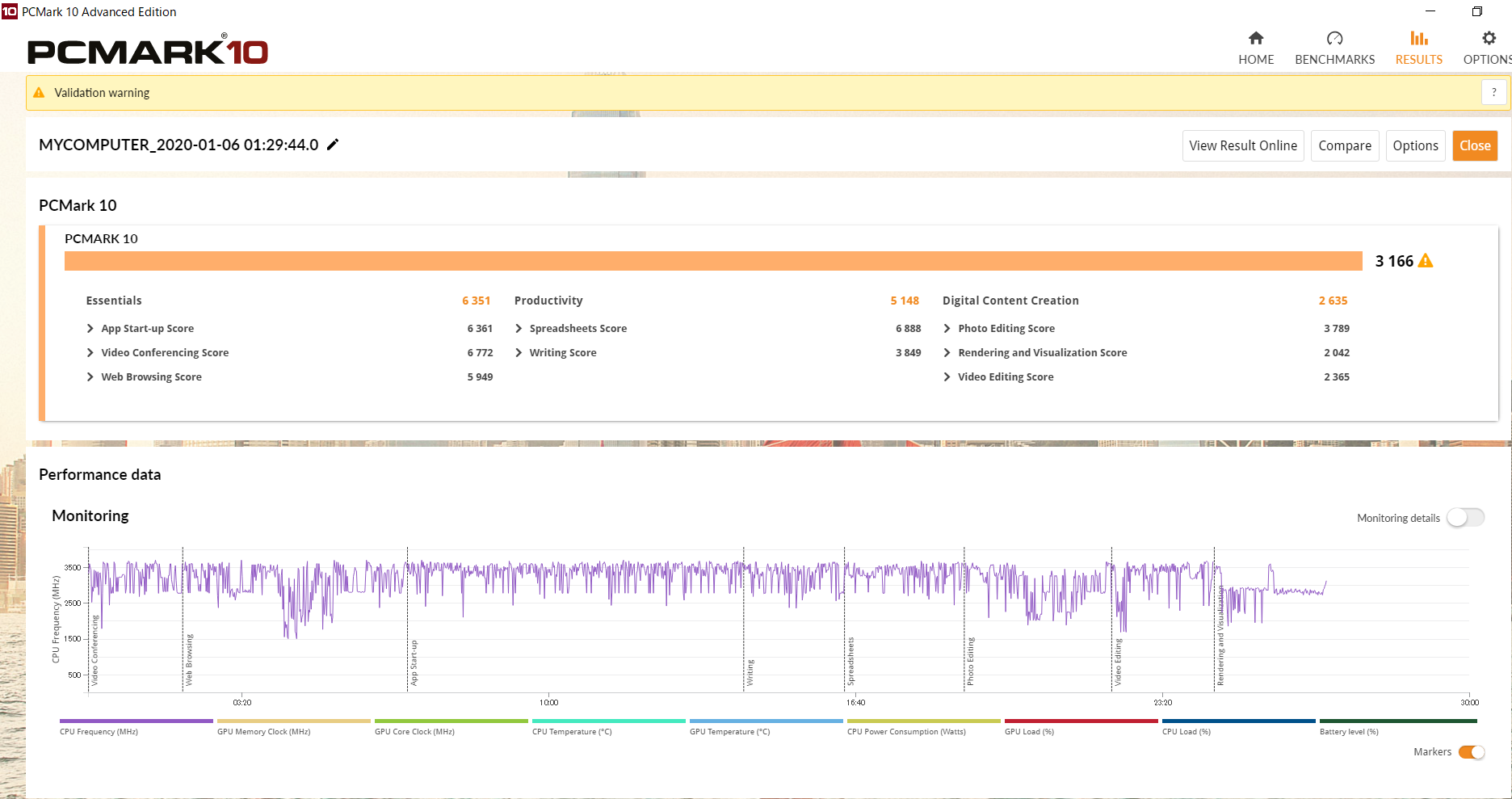
Task: Click the View Result Online button
Action: tap(1243, 146)
